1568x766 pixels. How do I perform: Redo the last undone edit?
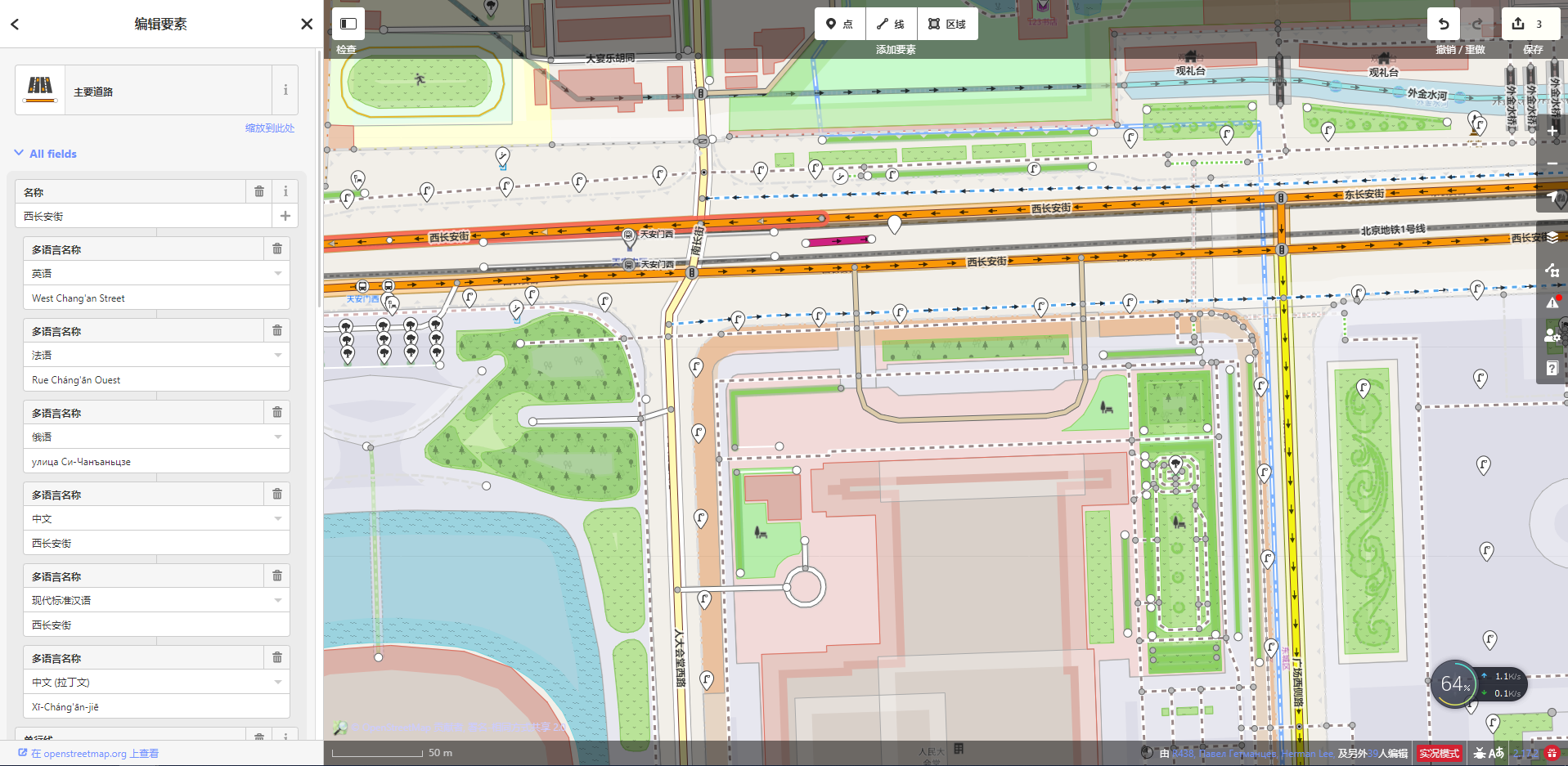(1476, 24)
